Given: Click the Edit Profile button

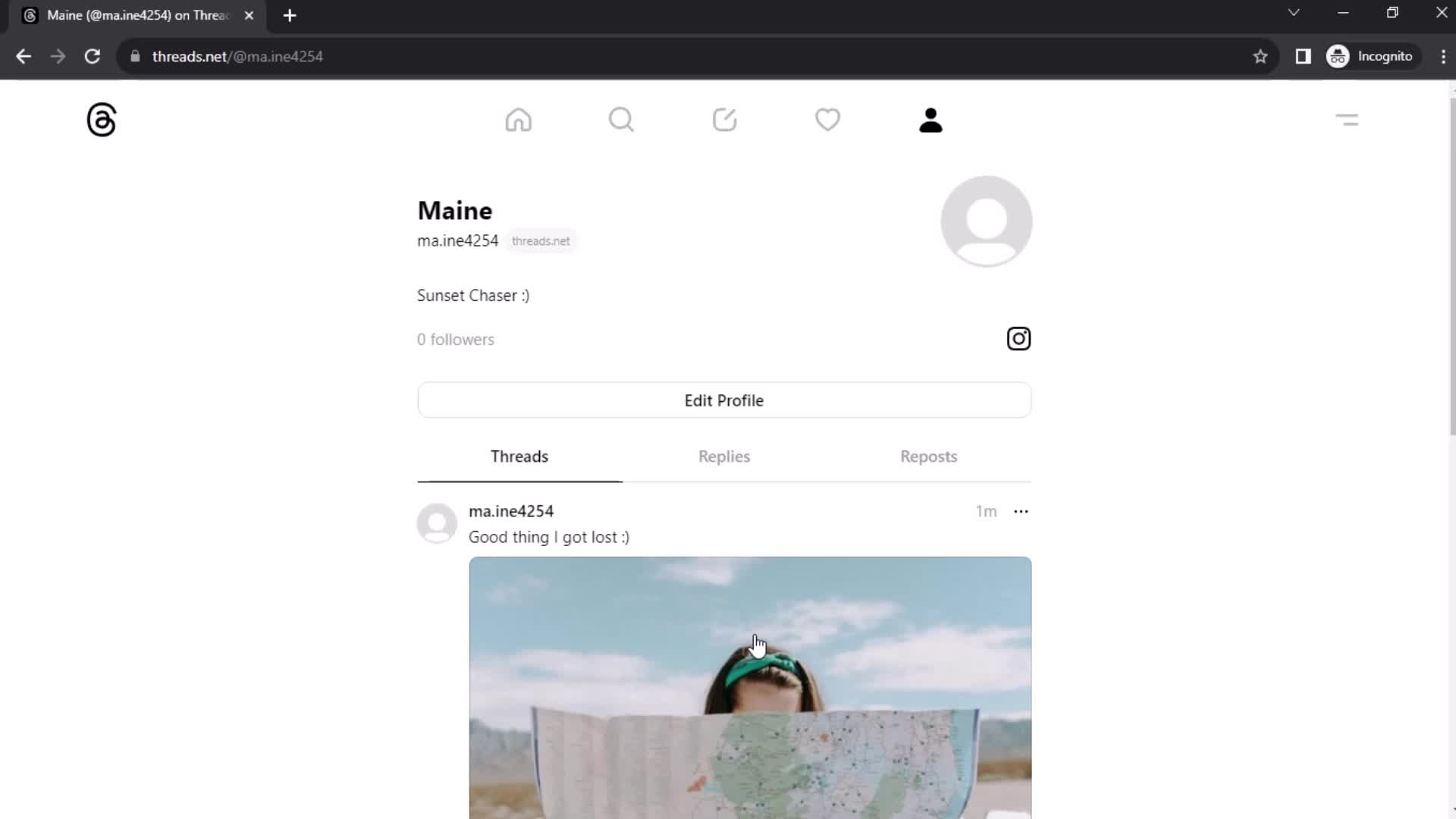Looking at the screenshot, I should point(724,400).
